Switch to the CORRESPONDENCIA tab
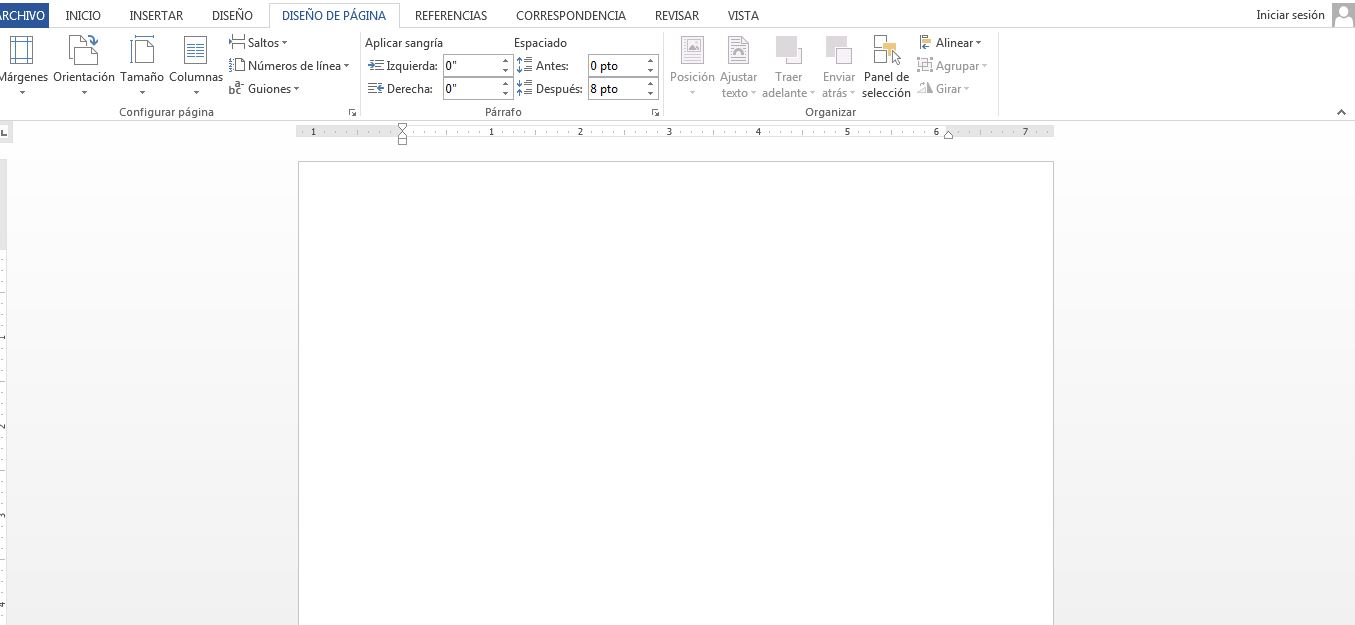1355x625 pixels. point(571,15)
